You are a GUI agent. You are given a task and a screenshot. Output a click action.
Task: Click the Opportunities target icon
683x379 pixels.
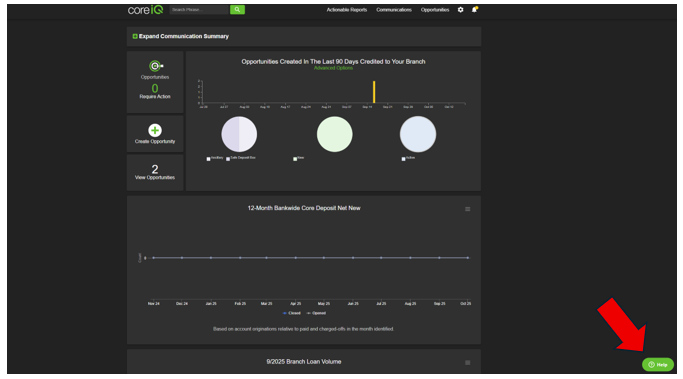[x=155, y=66]
